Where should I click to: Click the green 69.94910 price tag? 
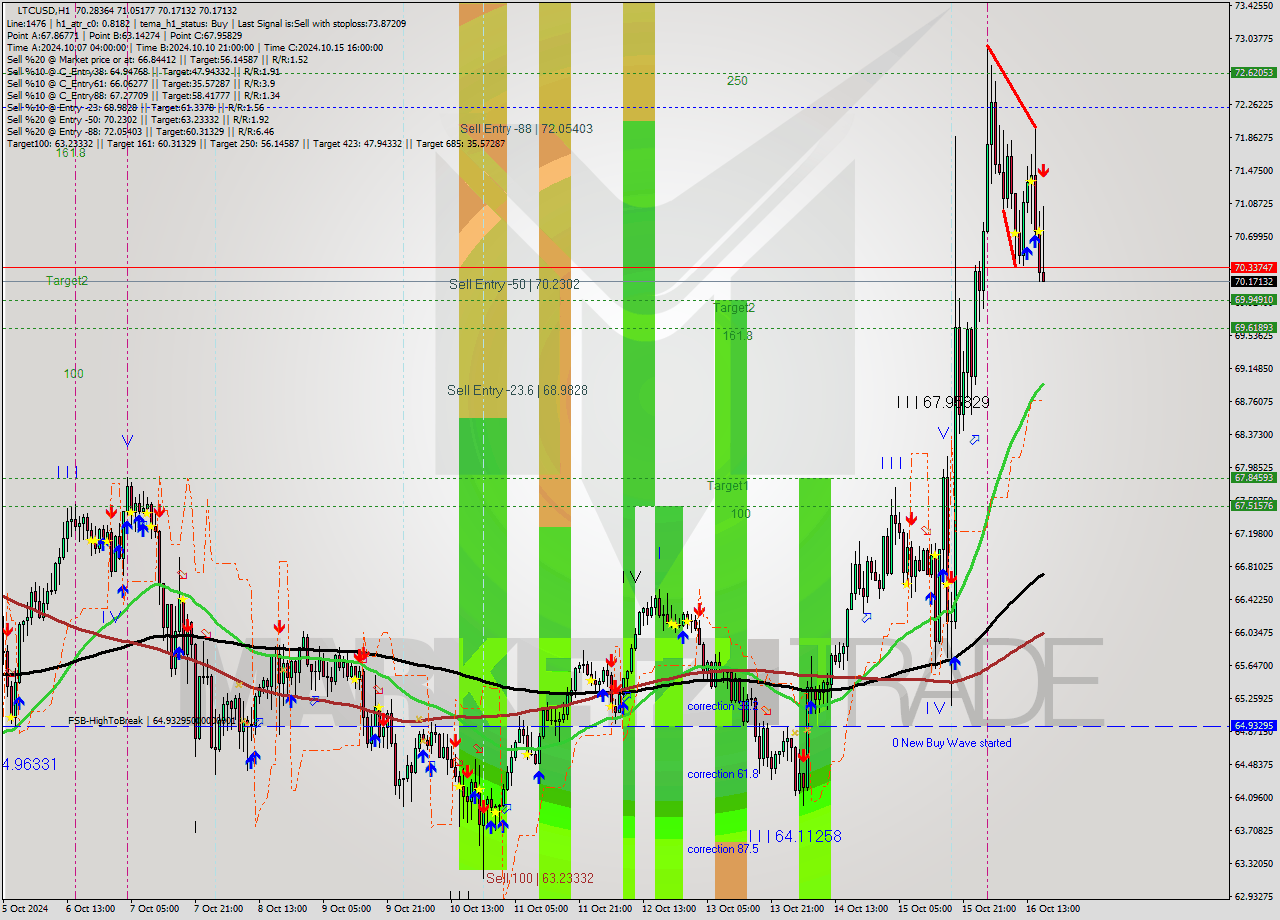1254,300
